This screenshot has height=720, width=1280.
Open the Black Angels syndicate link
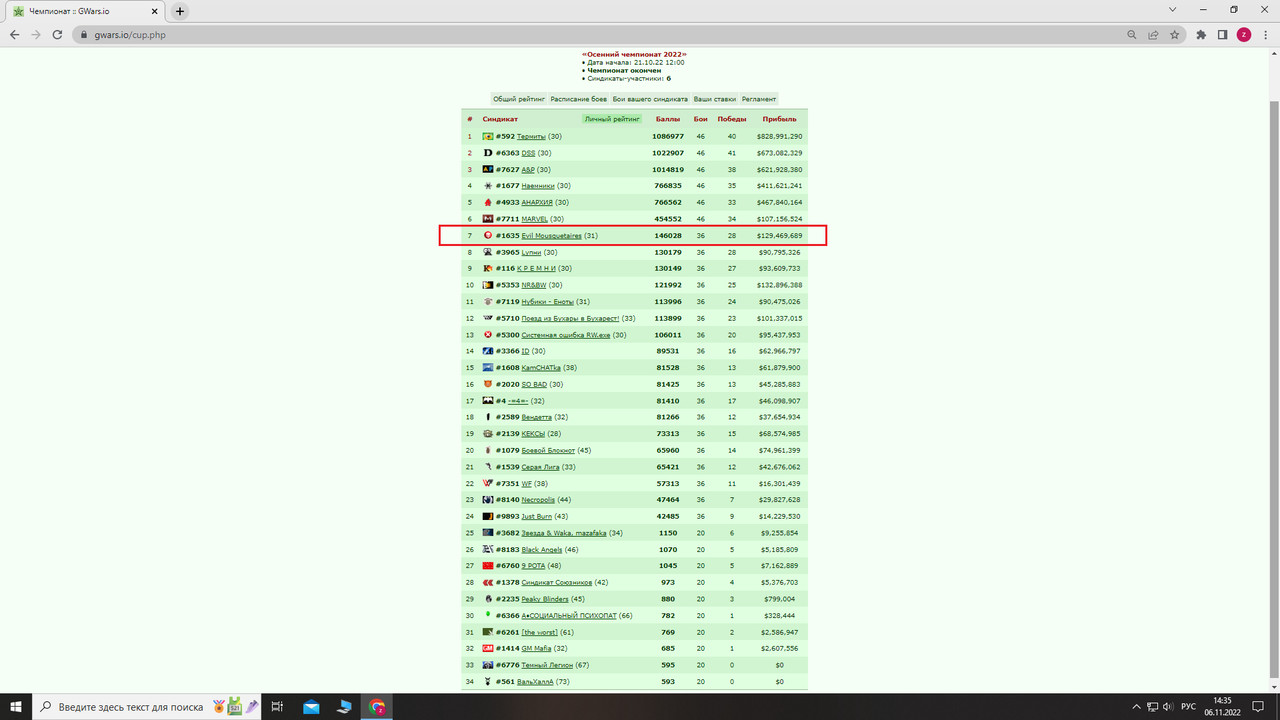[540, 550]
